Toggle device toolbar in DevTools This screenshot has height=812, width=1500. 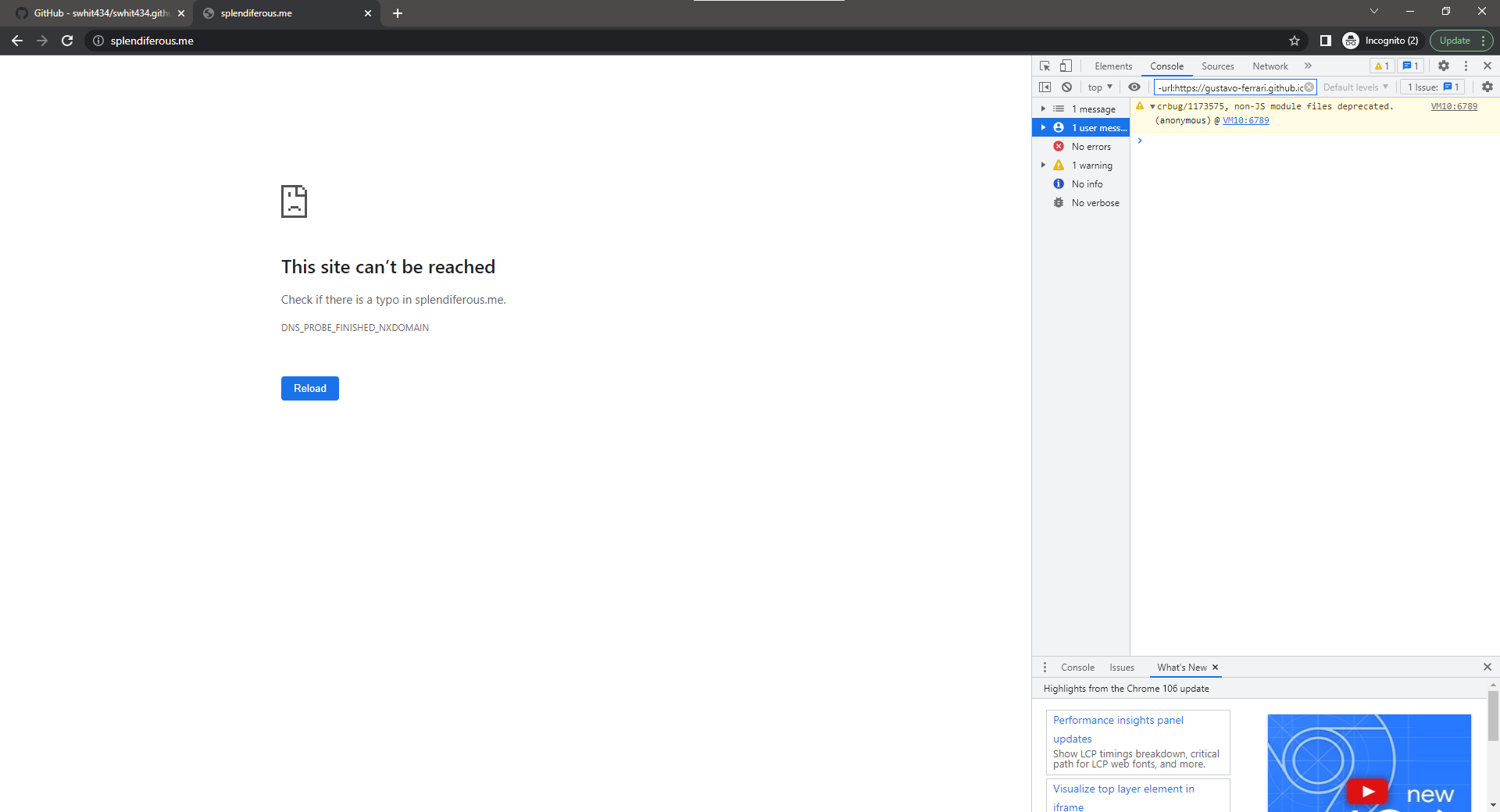(x=1066, y=66)
